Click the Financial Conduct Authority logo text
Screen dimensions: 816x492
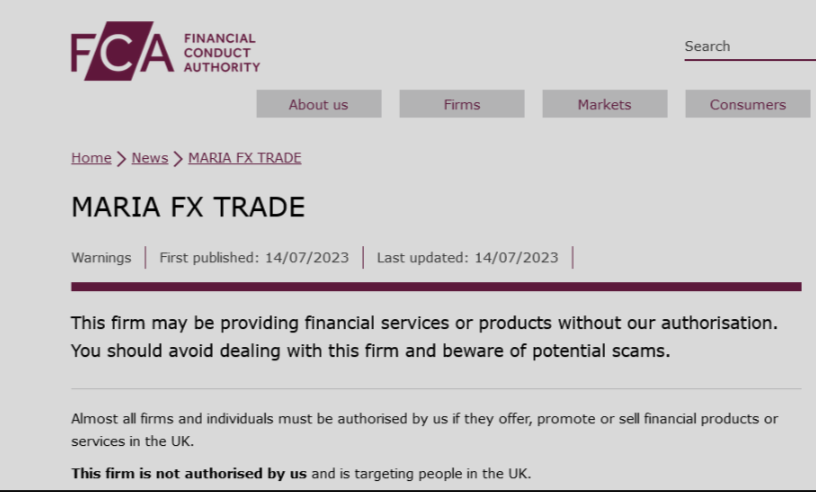(x=221, y=53)
